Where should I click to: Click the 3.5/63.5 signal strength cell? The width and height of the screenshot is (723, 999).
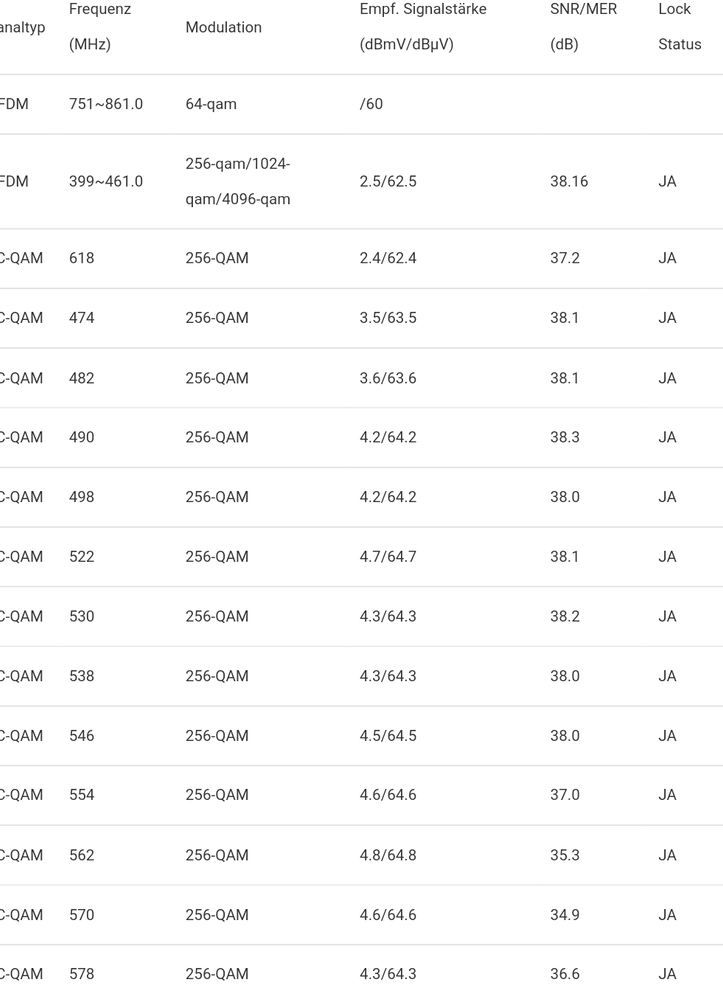(388, 318)
